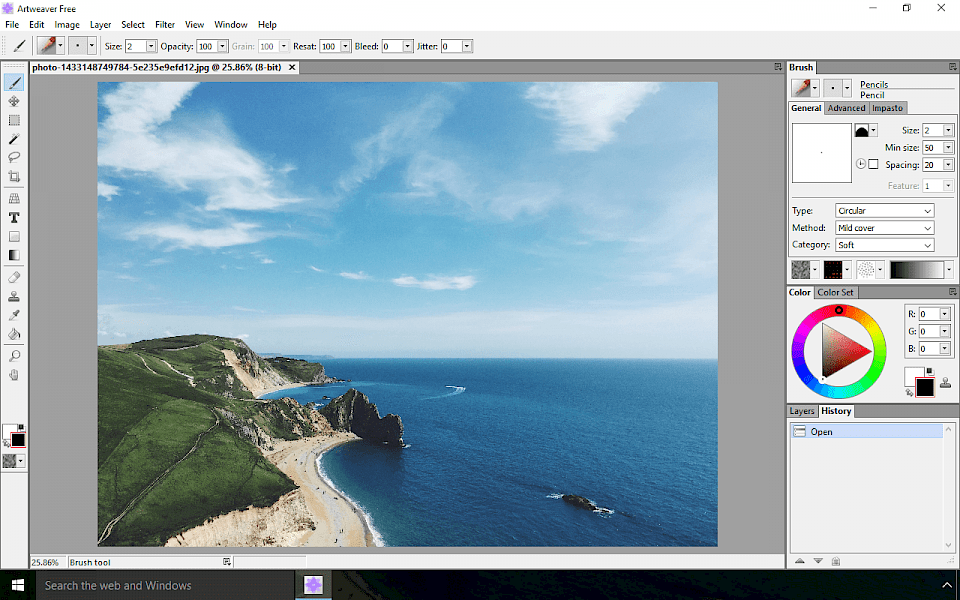Delete history state with trash icon
960x600 pixels.
click(x=836, y=561)
